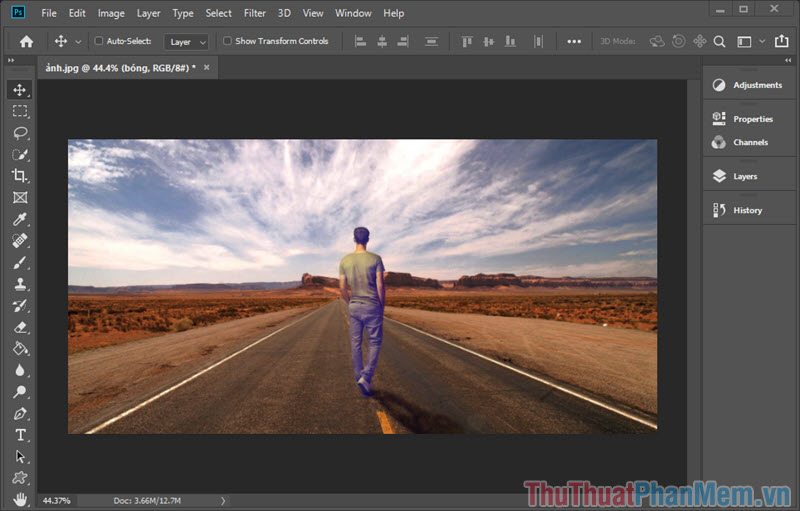Open the Image menu

coord(111,13)
